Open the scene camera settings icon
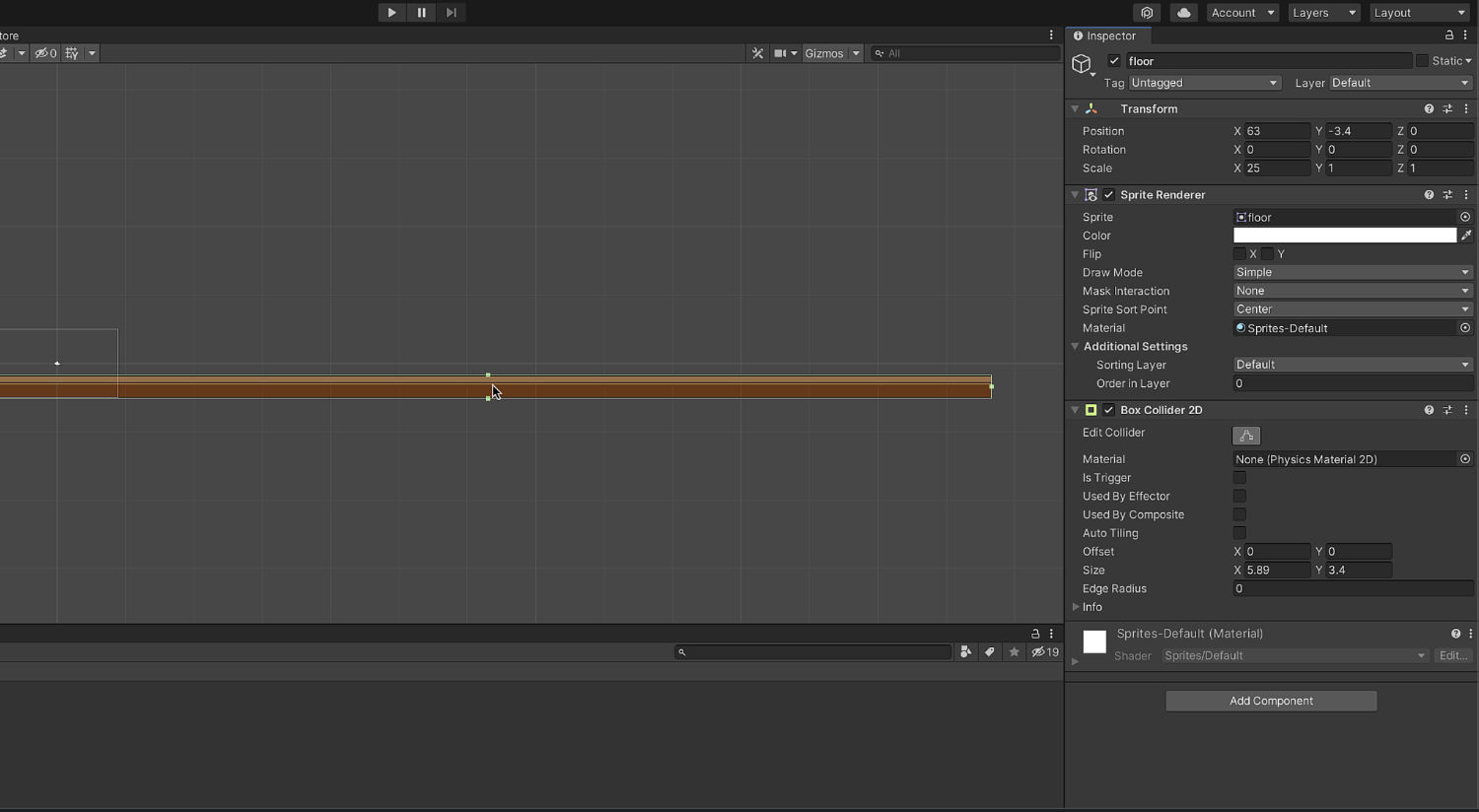Viewport: 1479px width, 812px height. (780, 53)
